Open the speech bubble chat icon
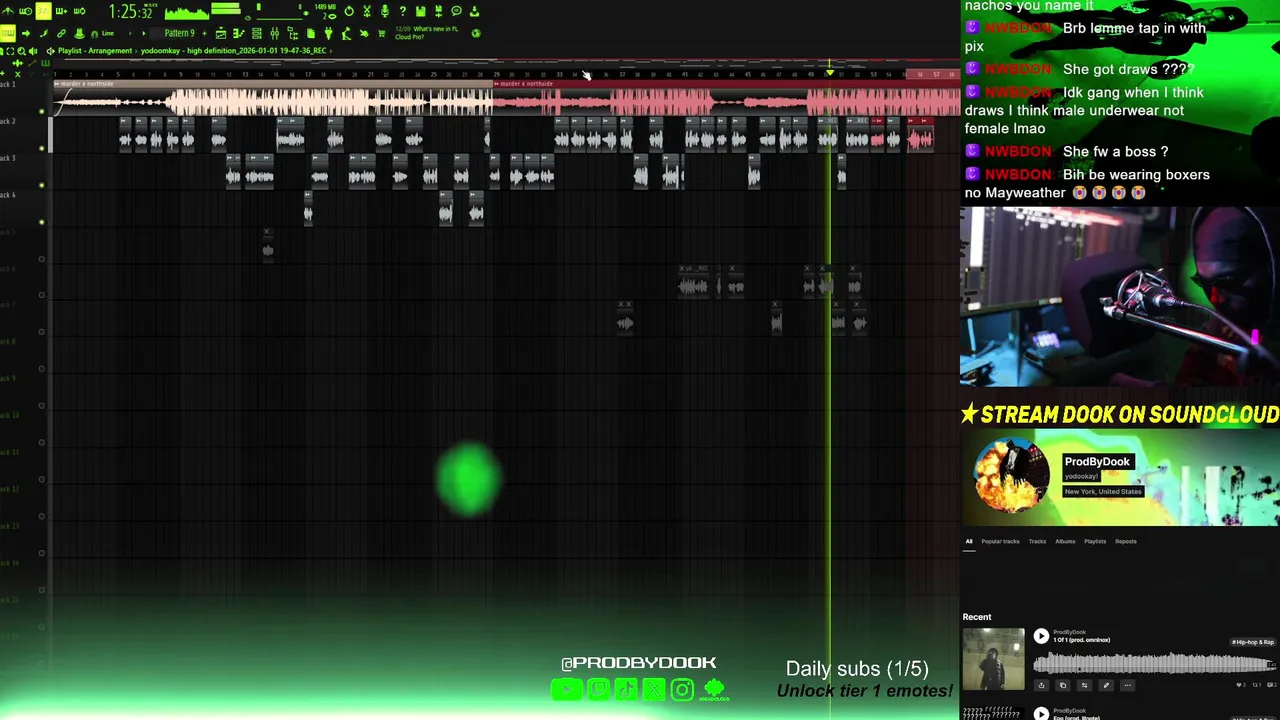Image resolution: width=1280 pixels, height=720 pixels. pyautogui.click(x=456, y=11)
